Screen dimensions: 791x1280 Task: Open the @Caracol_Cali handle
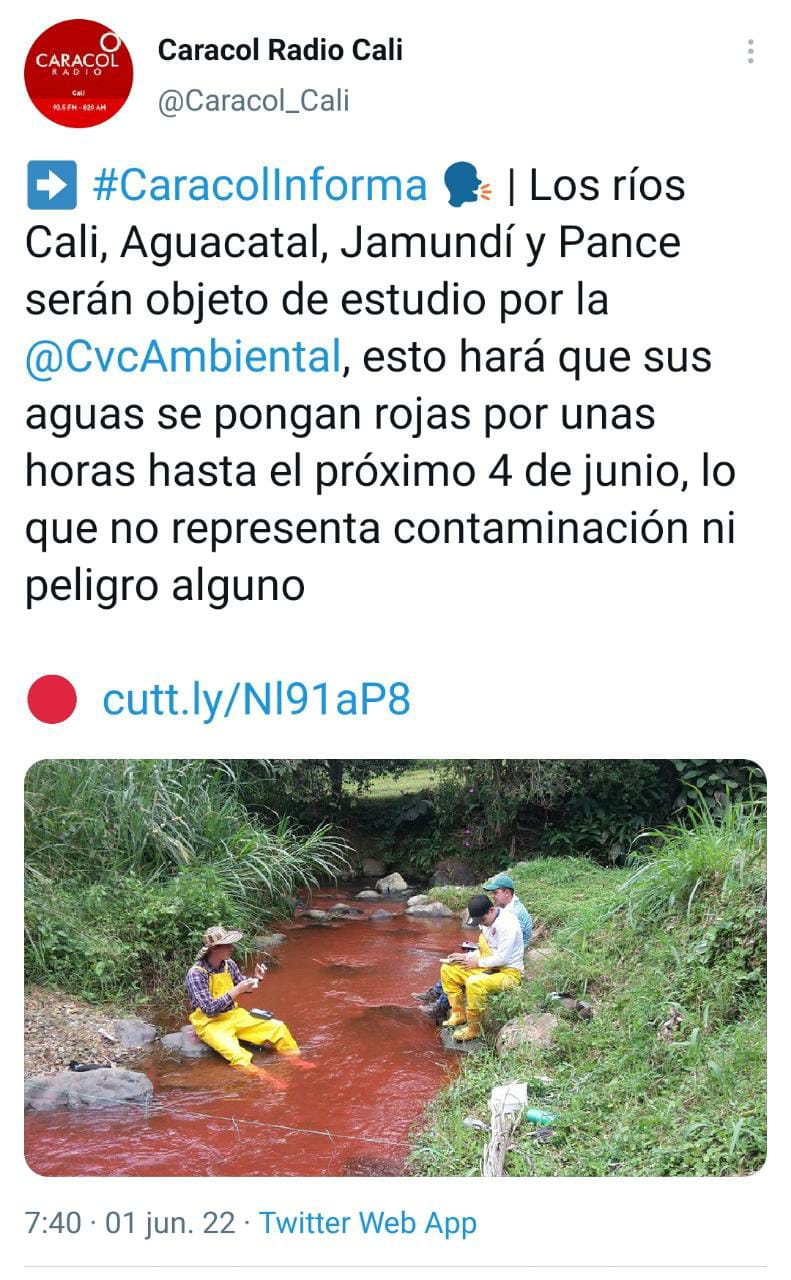coord(253,101)
